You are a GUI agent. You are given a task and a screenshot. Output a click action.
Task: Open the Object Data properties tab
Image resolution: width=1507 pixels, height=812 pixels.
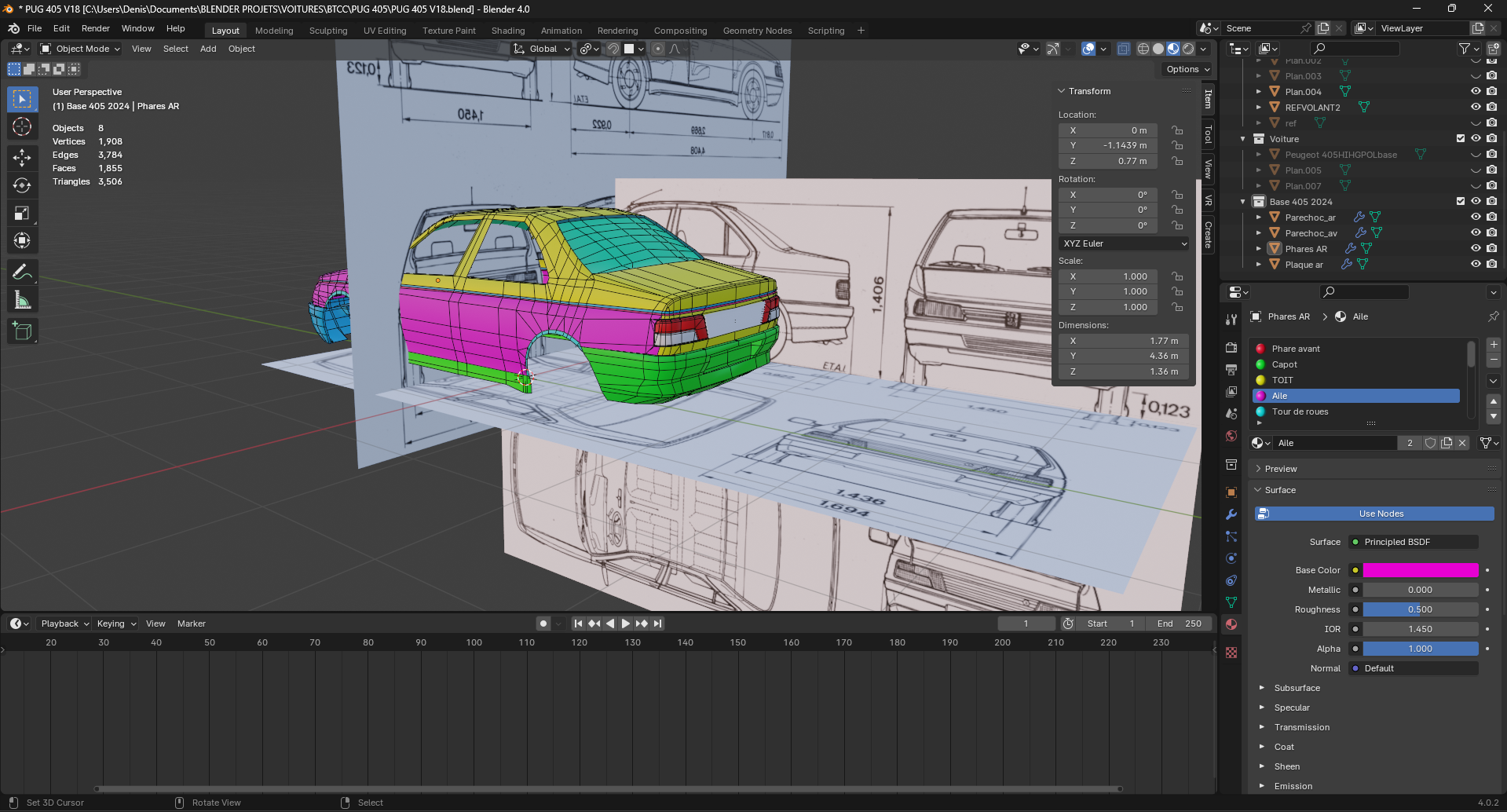click(1231, 602)
